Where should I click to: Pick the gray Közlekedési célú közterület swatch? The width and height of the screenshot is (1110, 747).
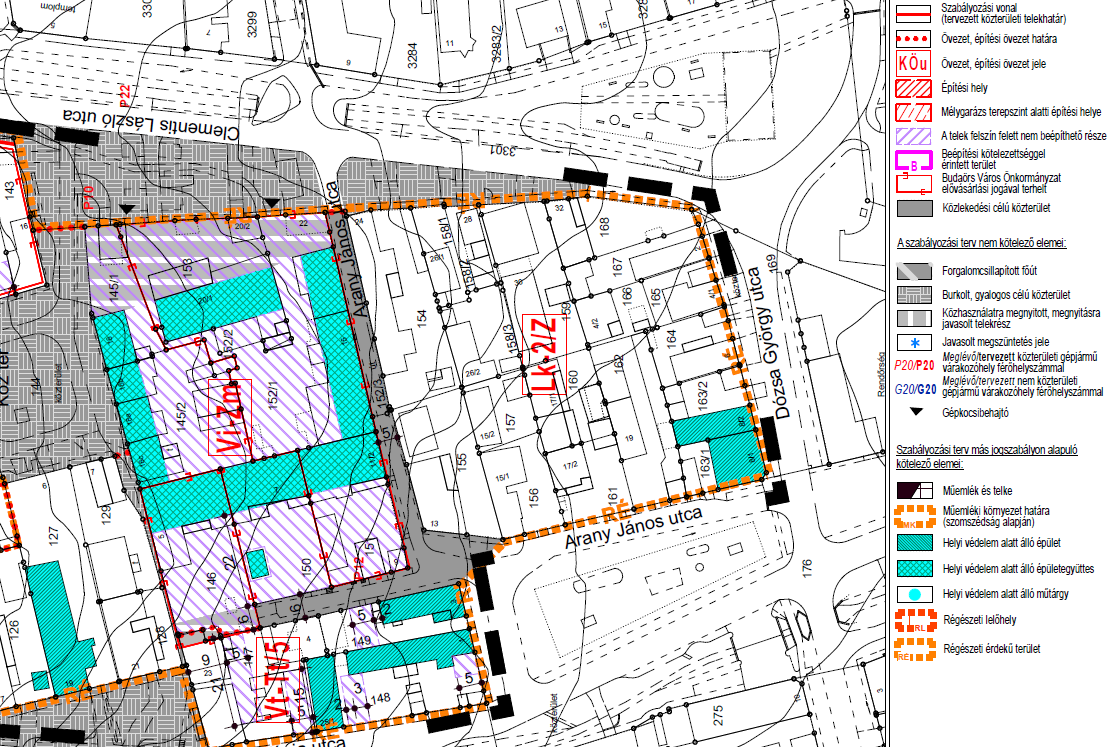coord(913,208)
